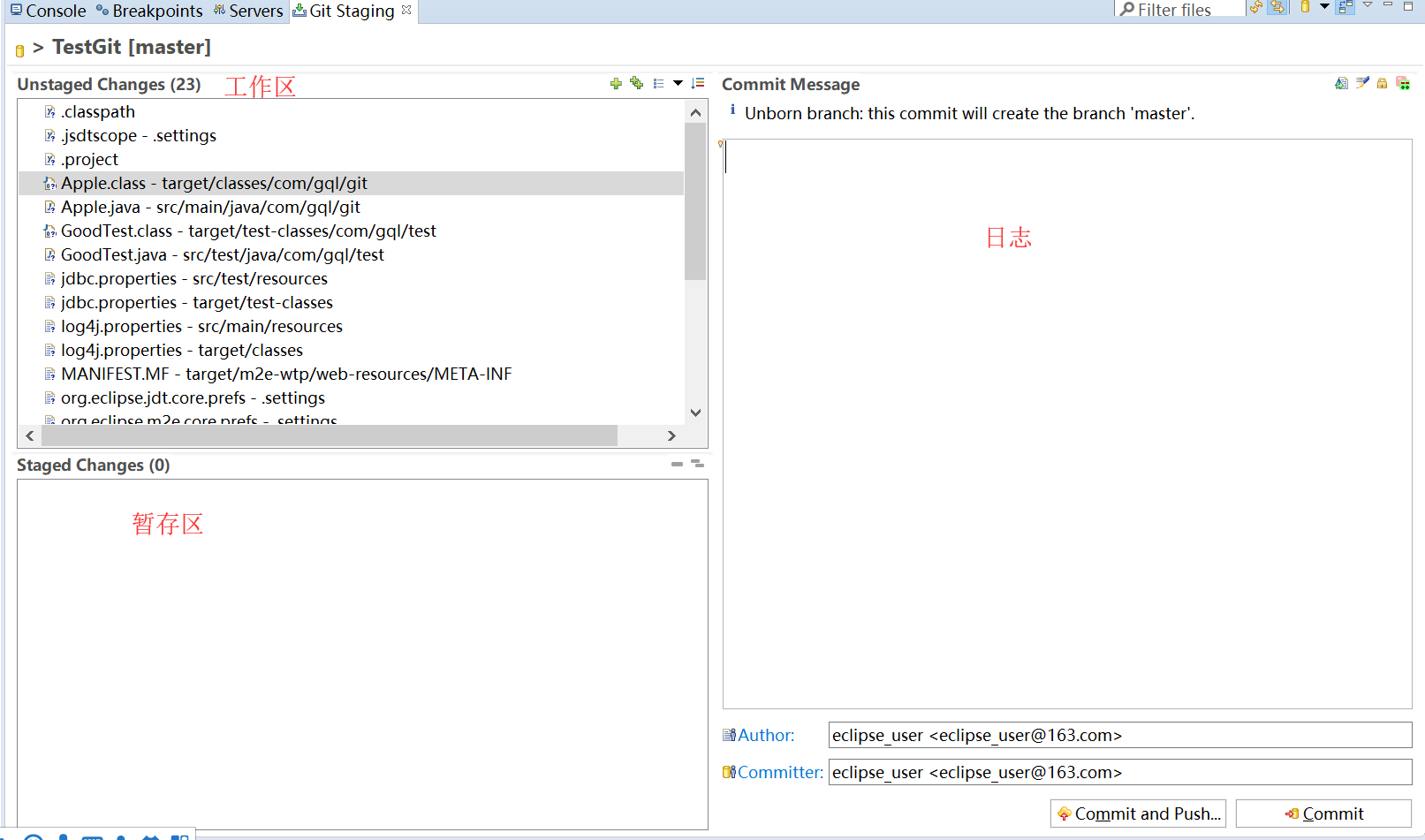The image size is (1425, 840).
Task: Click the repository icon beside TestGit
Action: (x=19, y=50)
